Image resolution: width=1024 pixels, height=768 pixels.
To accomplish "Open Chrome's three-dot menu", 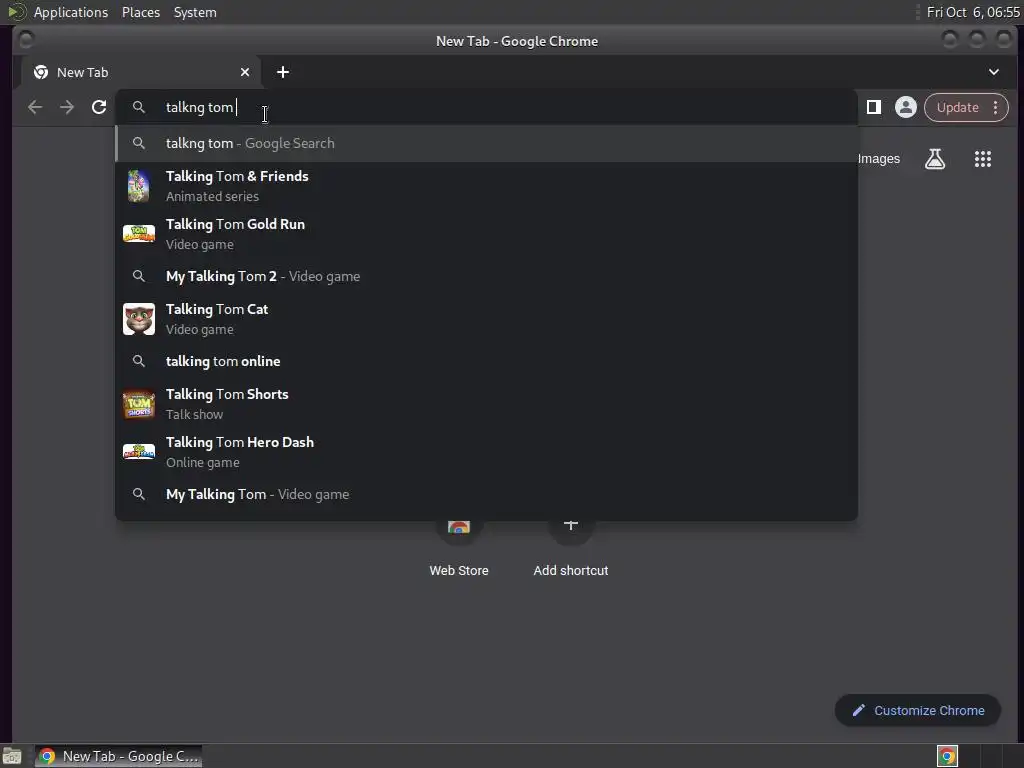I will (x=995, y=107).
